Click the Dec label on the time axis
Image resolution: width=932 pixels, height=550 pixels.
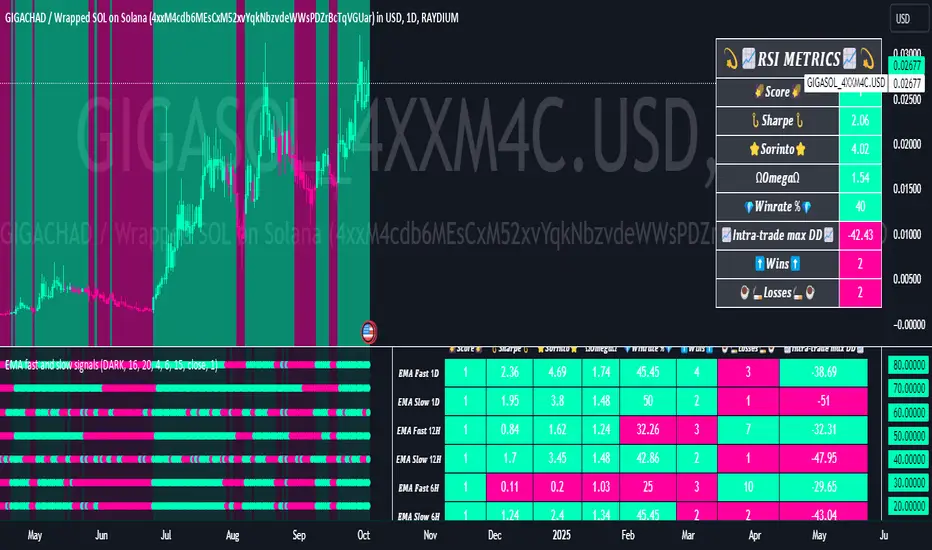click(495, 535)
